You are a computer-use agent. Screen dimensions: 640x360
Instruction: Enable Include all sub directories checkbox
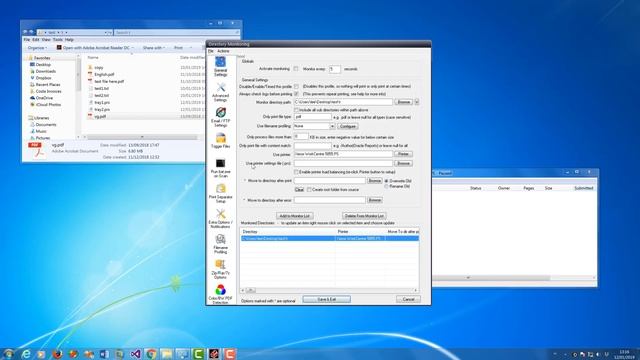(x=297, y=110)
